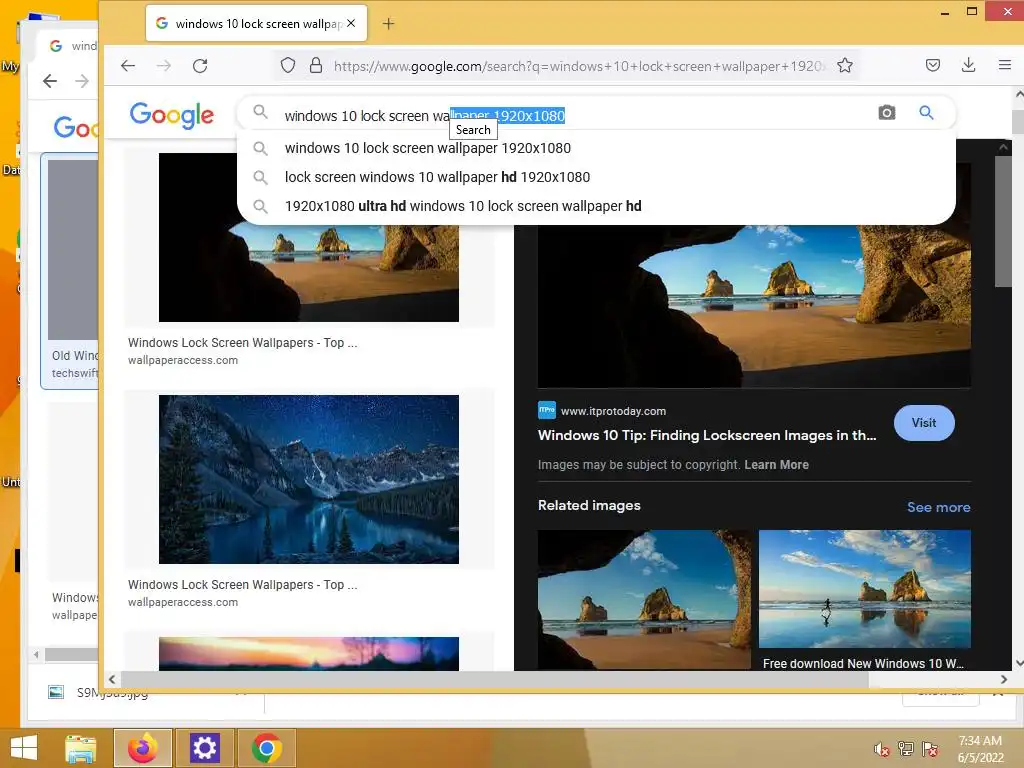
Task: Search by image camera icon
Action: [x=886, y=113]
